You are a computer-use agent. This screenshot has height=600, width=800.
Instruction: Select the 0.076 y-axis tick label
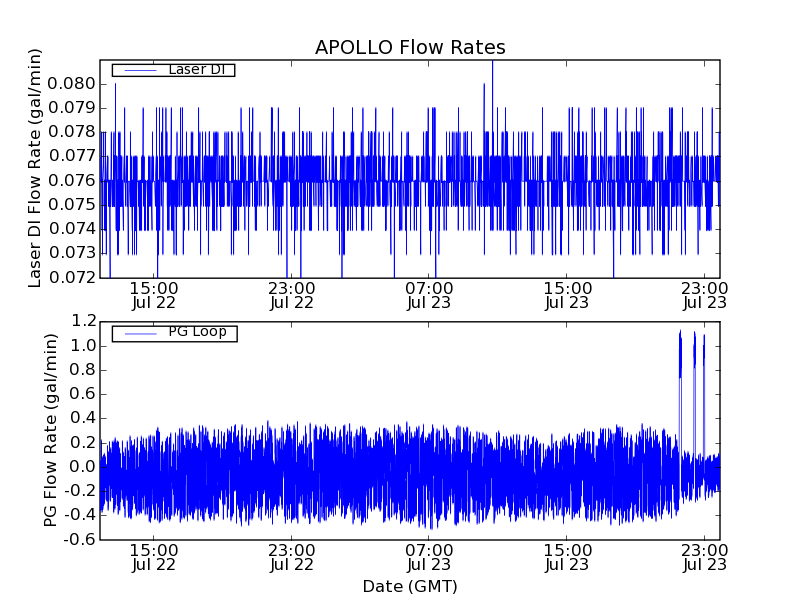coord(72,180)
